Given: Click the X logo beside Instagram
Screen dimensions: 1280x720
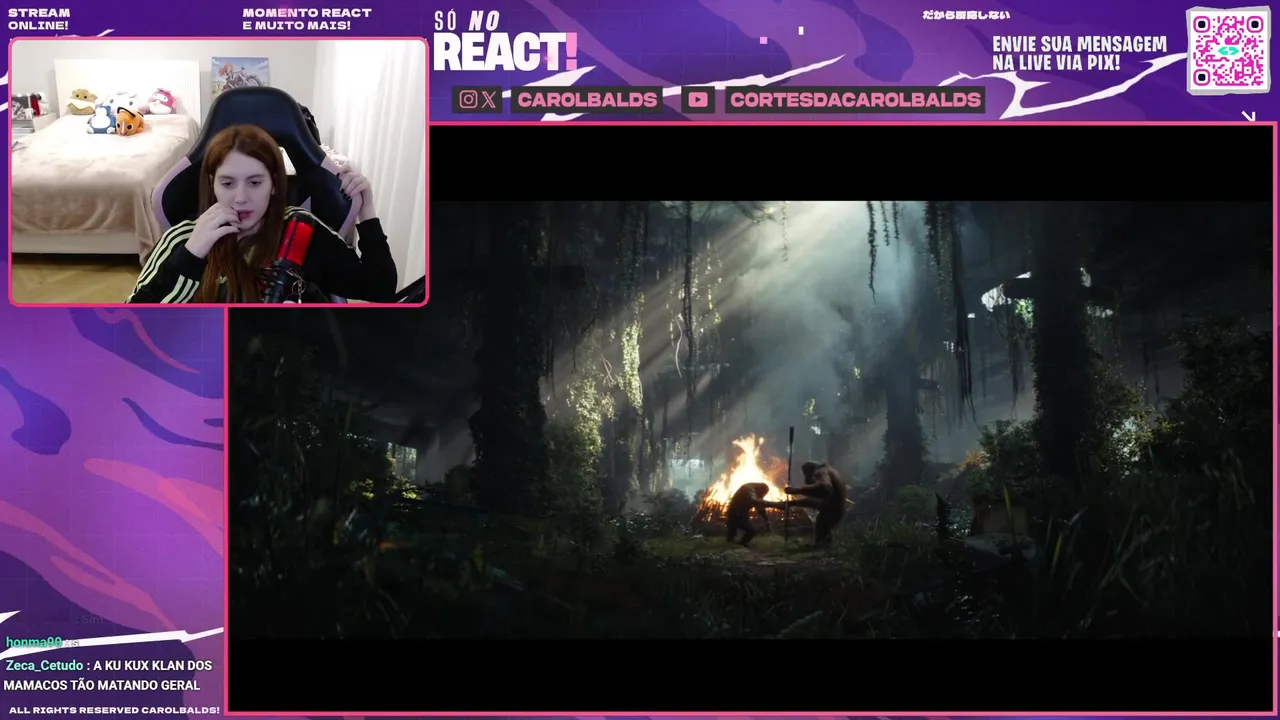Looking at the screenshot, I should (489, 99).
